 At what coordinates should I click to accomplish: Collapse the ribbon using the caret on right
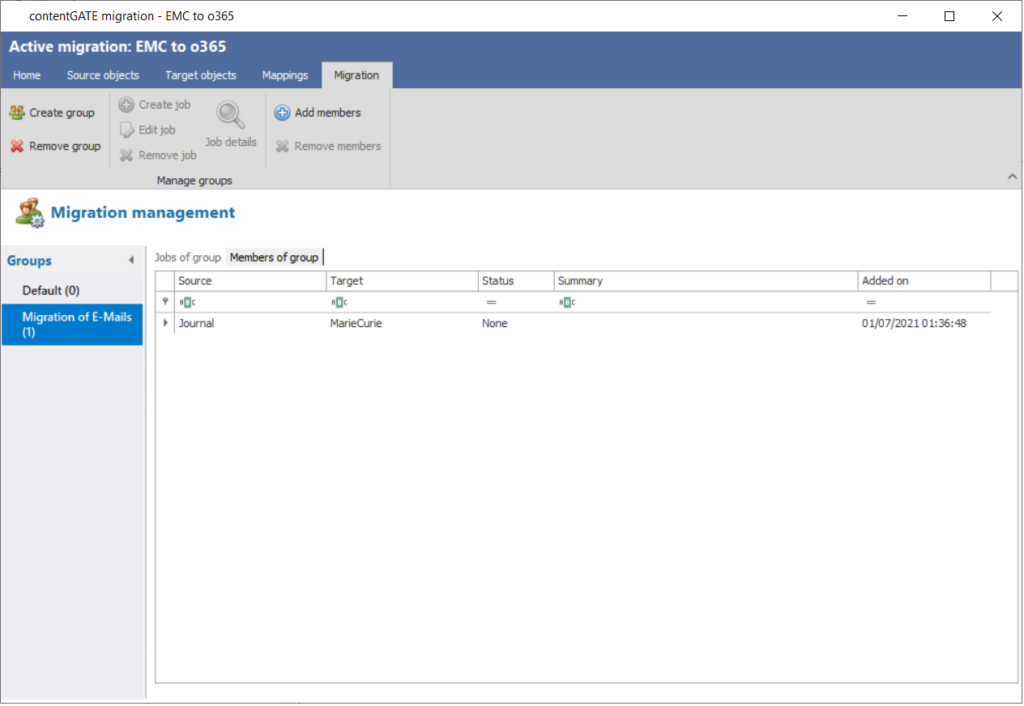(1011, 175)
